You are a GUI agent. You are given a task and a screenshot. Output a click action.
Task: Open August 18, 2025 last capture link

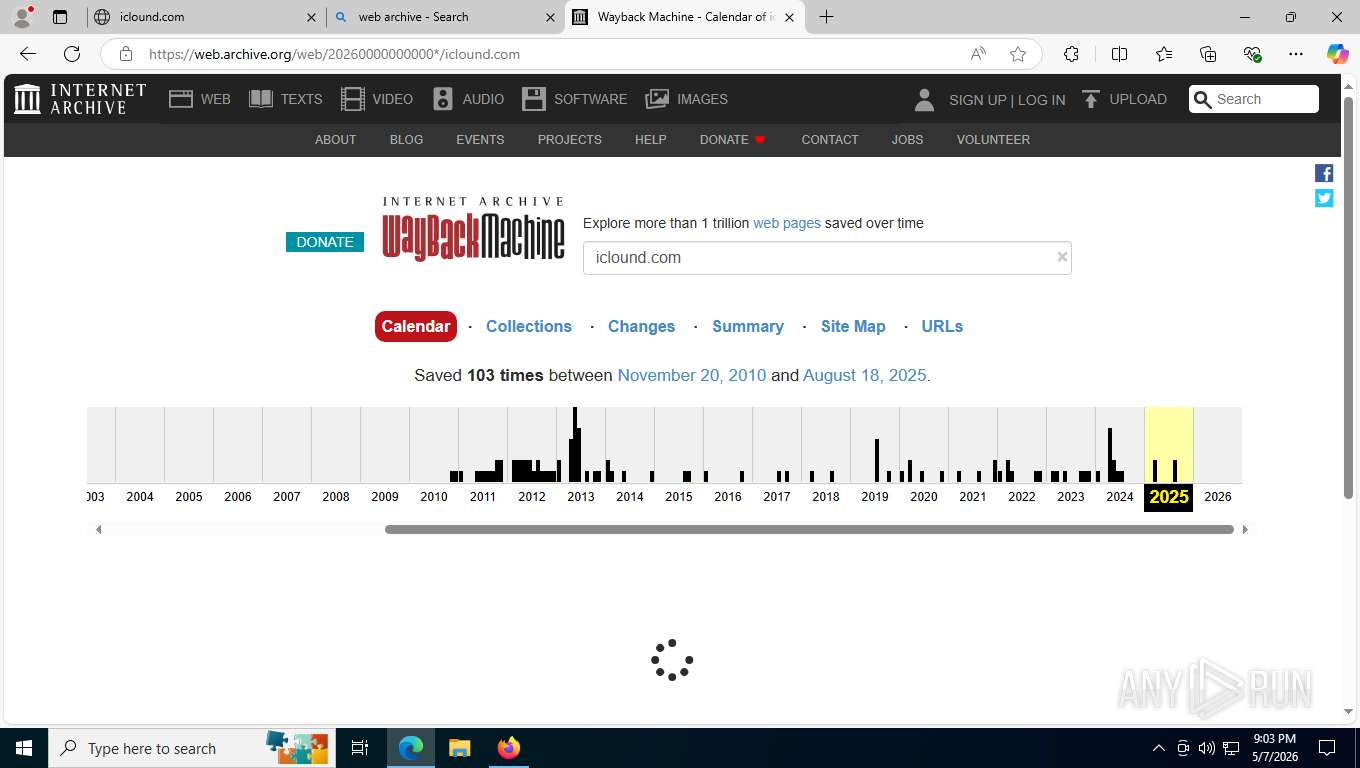865,375
